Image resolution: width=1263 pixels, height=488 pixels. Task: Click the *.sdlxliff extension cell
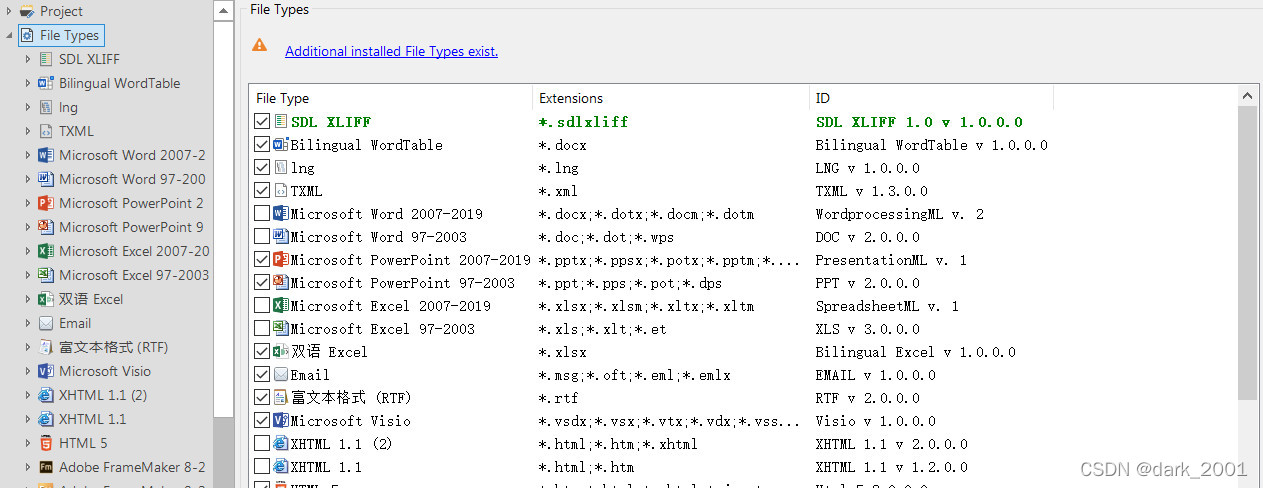click(583, 122)
